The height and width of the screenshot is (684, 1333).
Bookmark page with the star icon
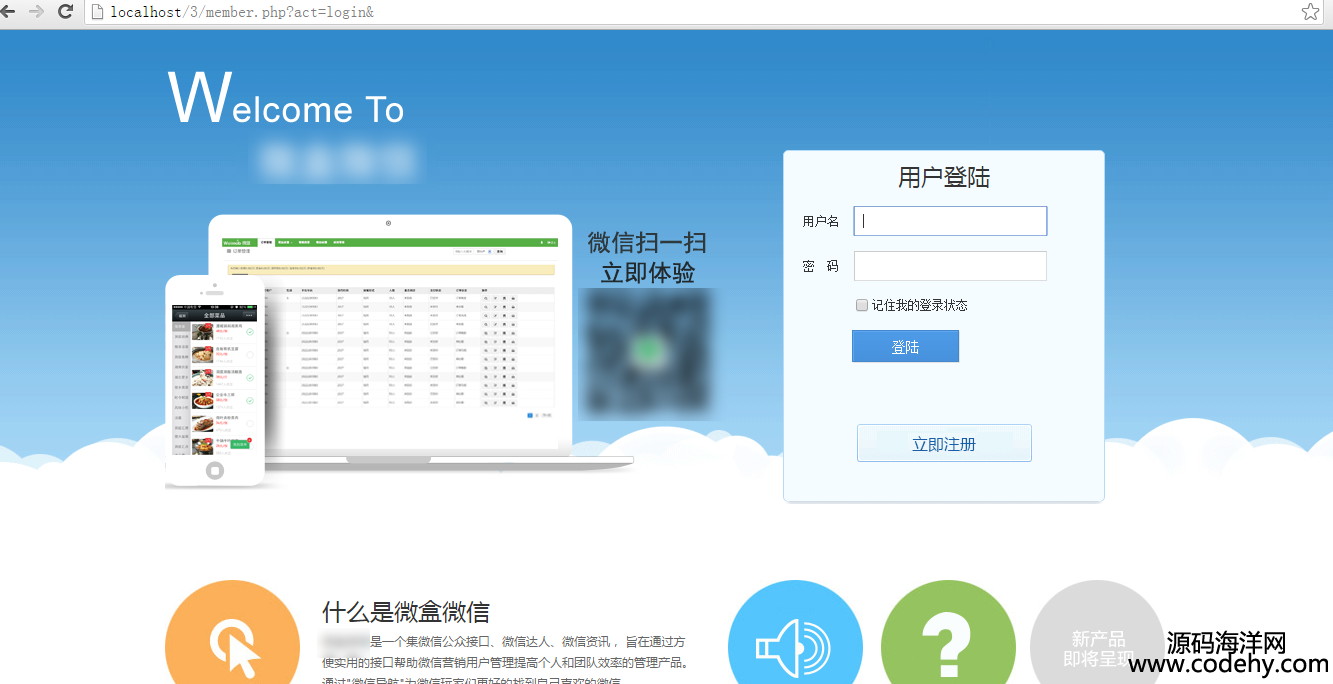coord(1311,12)
